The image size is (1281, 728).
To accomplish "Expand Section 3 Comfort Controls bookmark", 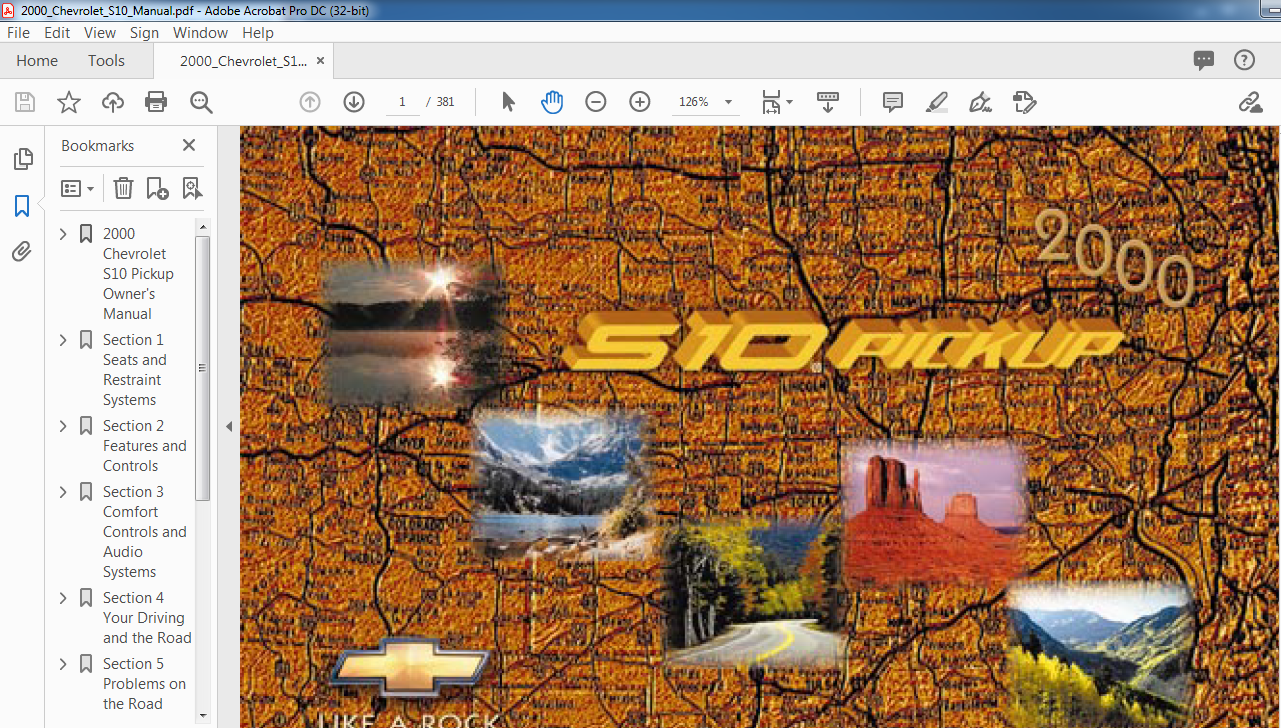I will point(63,491).
